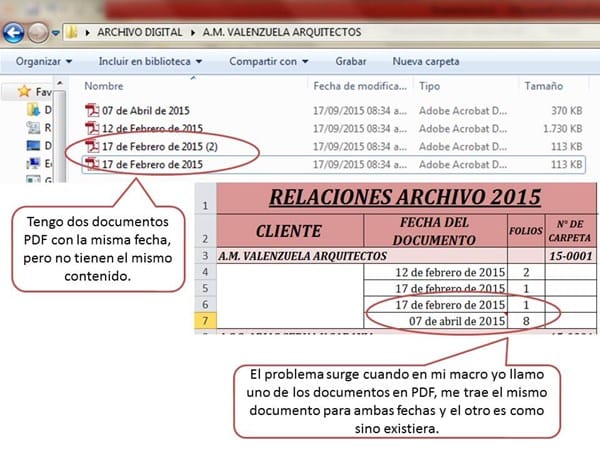Open the Compartir con dropdown
This screenshot has width=600, height=450.
(x=269, y=61)
